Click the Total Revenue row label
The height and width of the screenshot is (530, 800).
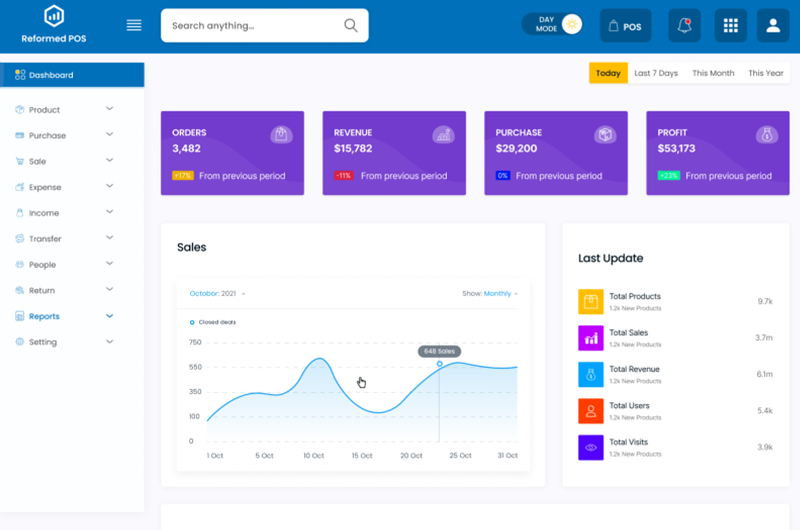click(634, 369)
